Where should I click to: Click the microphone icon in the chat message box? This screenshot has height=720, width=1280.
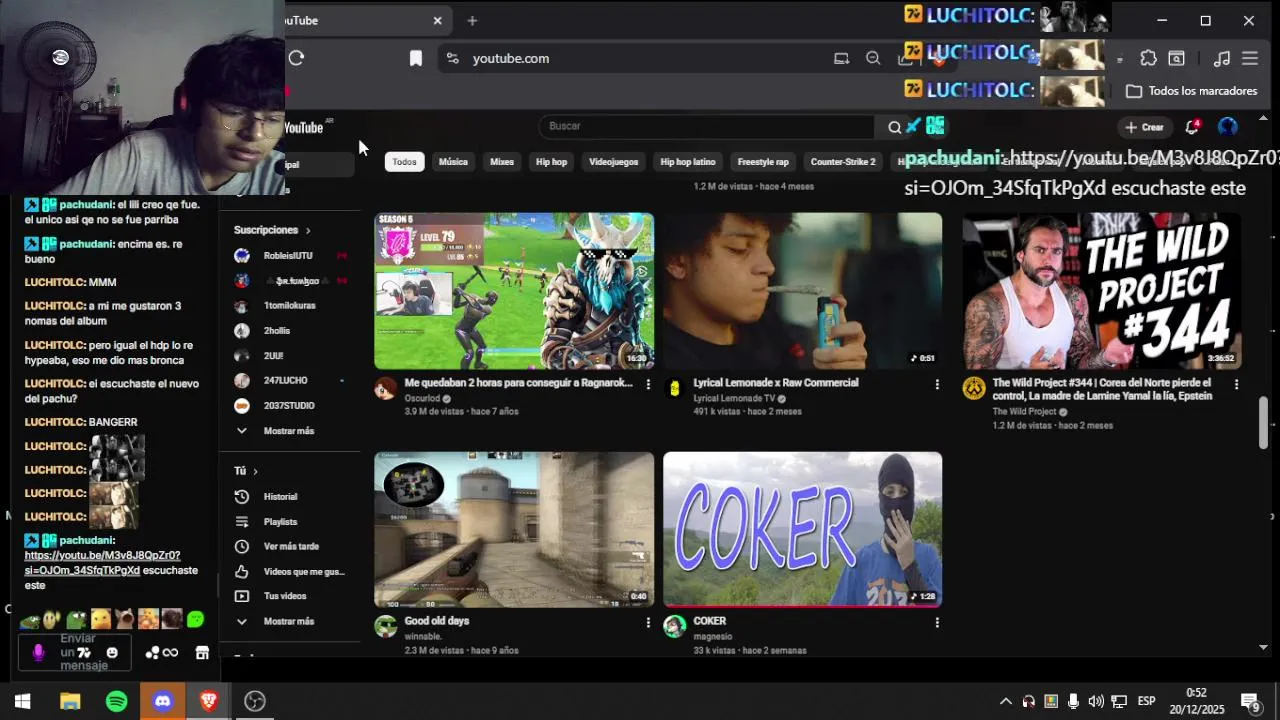(38, 653)
